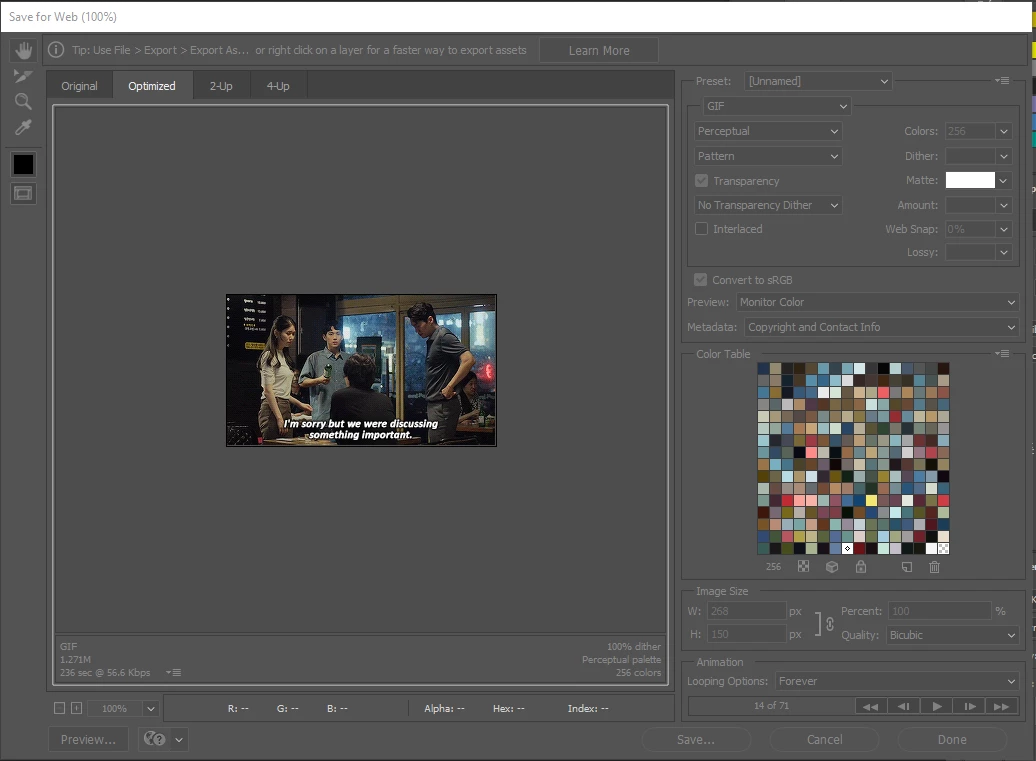This screenshot has width=1036, height=761.
Task: Go to previous animation frame
Action: (903, 706)
